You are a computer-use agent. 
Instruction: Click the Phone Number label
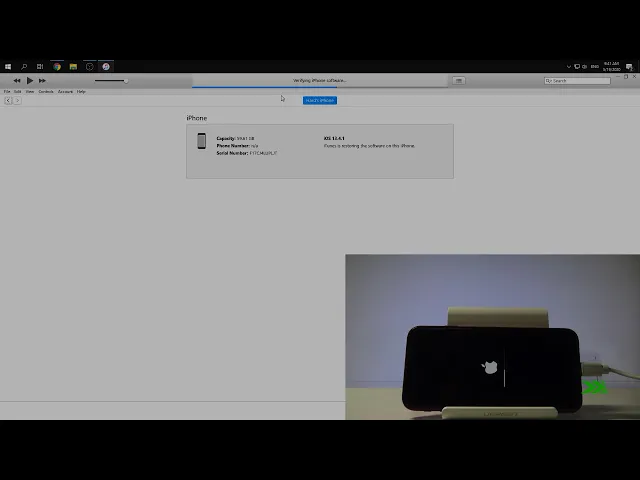[x=233, y=146]
